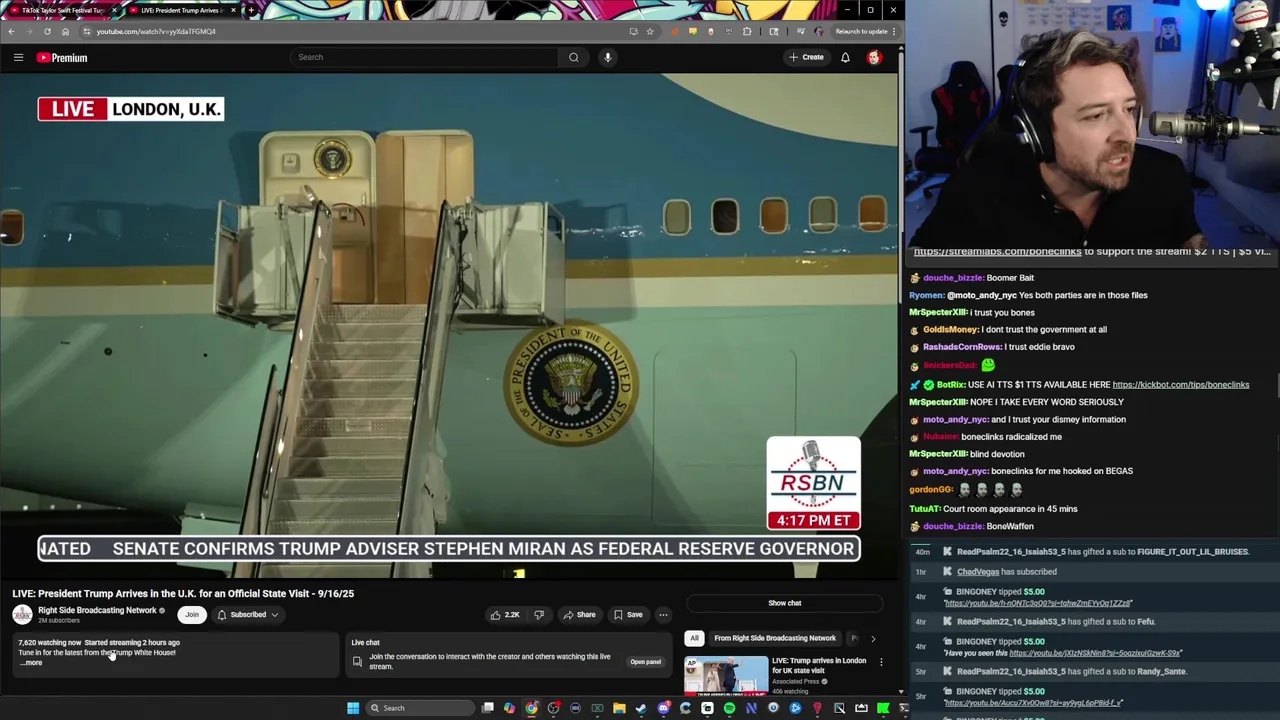Viewport: 1280px width, 720px height.
Task: Open the Create button
Action: pyautogui.click(x=806, y=58)
